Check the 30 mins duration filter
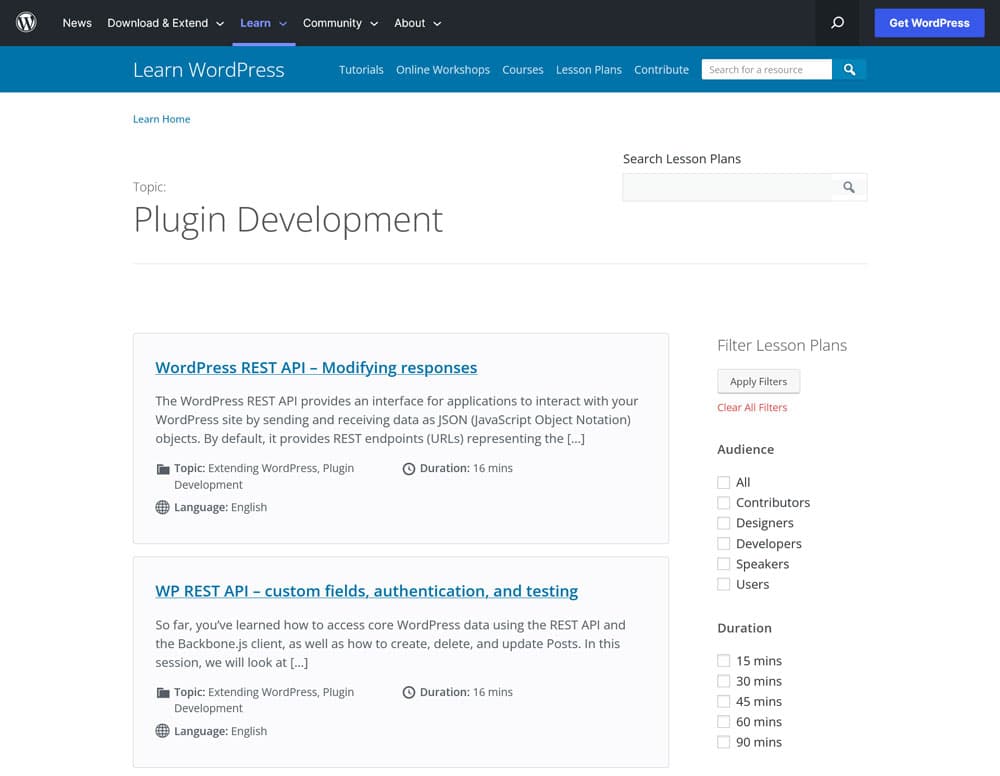This screenshot has width=1000, height=776. (x=724, y=681)
